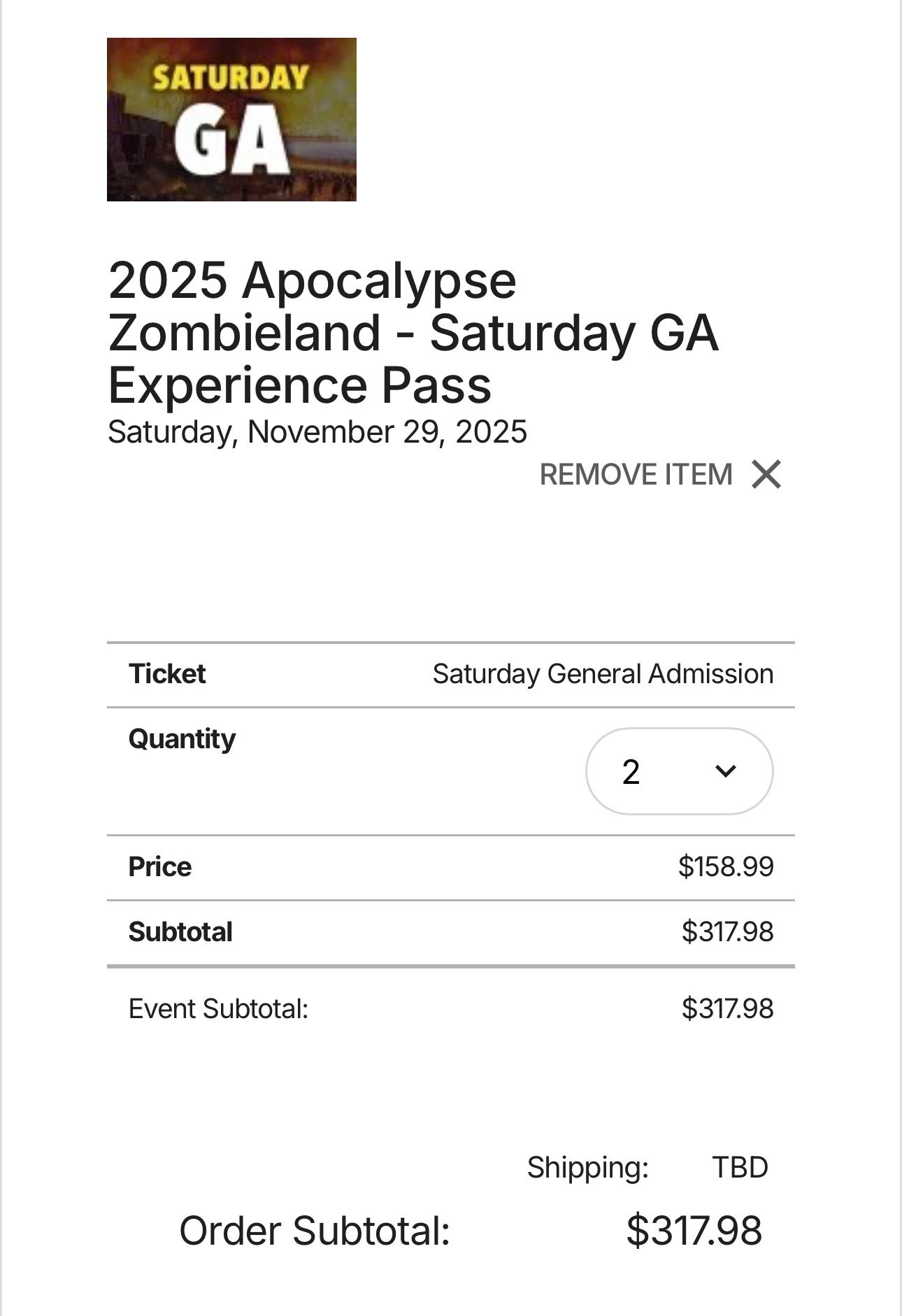Click the Quantity label
The height and width of the screenshot is (1316, 902).
point(181,738)
